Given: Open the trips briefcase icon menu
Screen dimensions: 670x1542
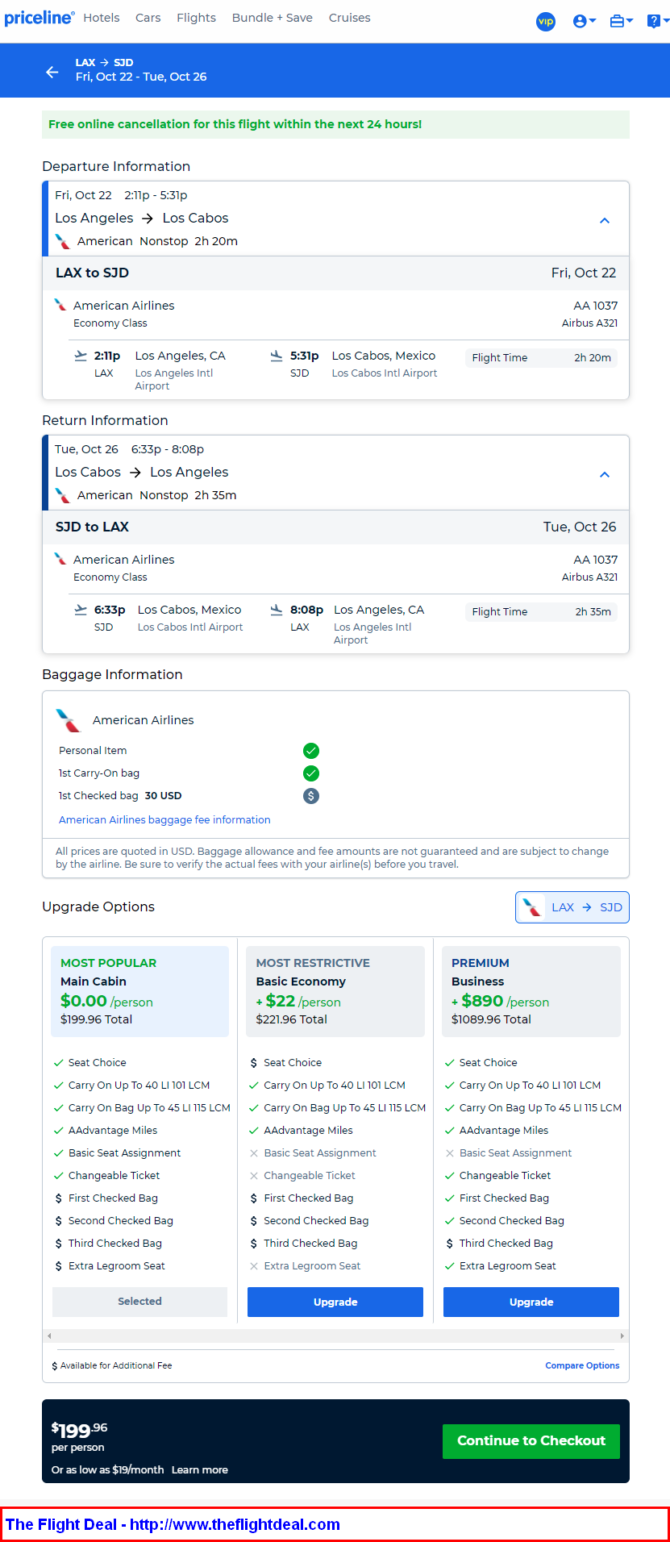Looking at the screenshot, I should click(620, 21).
